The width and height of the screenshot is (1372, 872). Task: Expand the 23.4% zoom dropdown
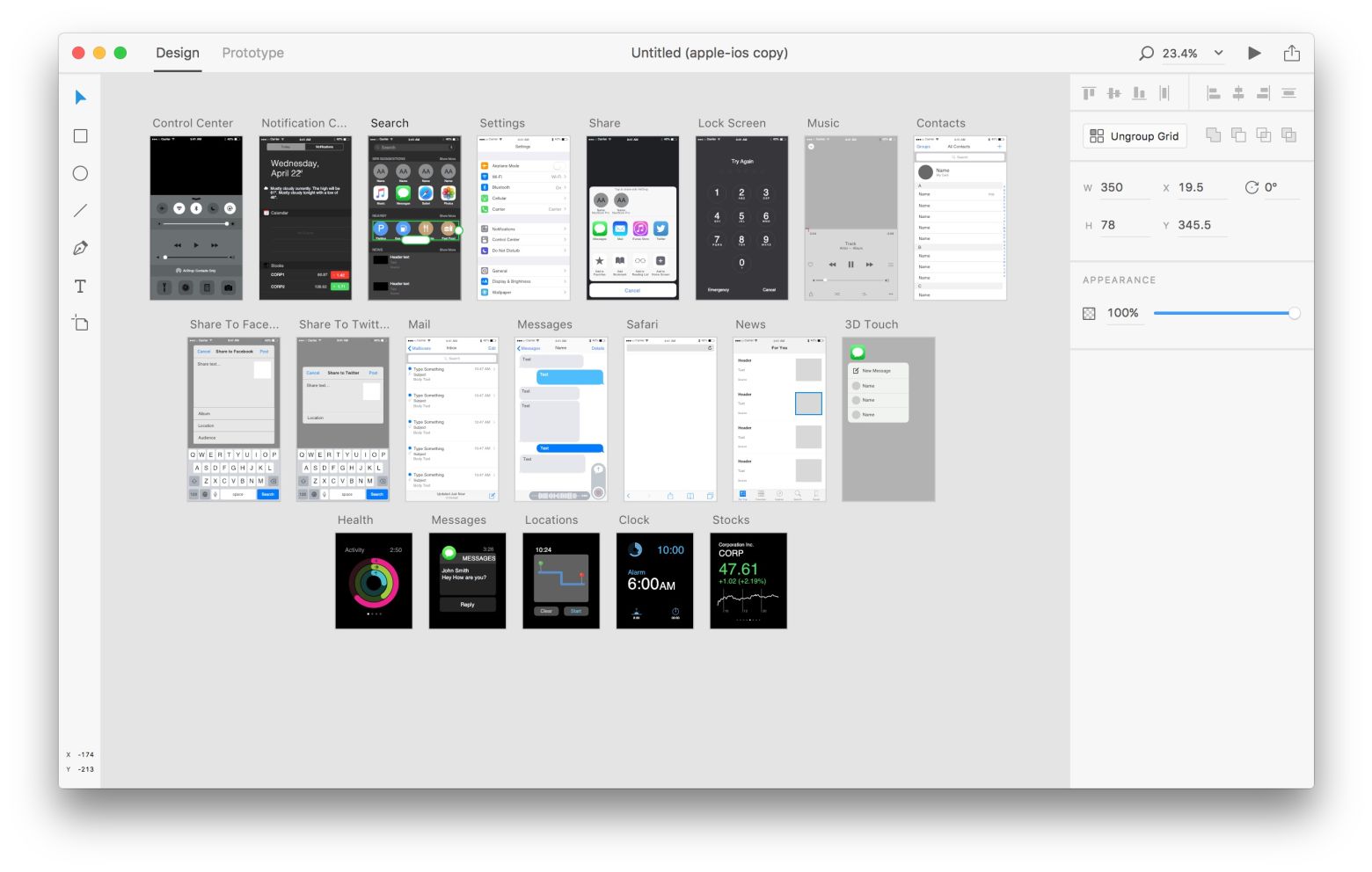pos(1218,53)
